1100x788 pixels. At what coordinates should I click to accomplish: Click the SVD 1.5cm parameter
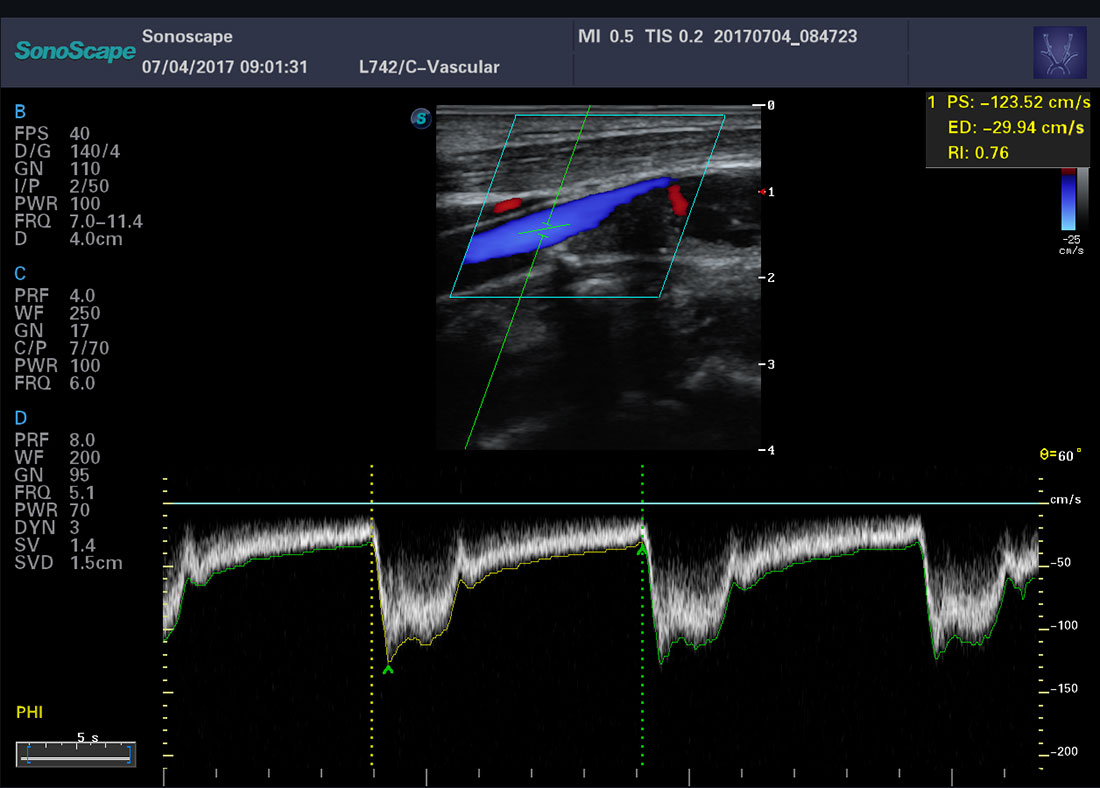click(x=69, y=563)
